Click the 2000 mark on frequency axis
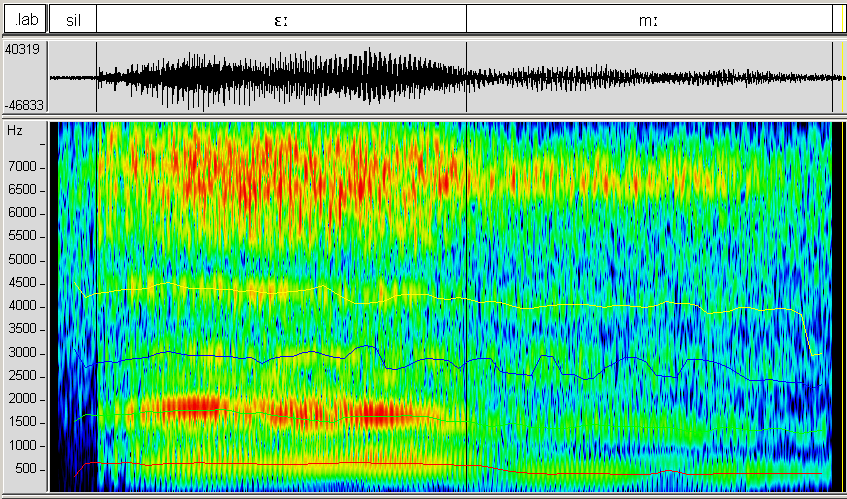Viewport: 847px width, 499px height. (23, 399)
